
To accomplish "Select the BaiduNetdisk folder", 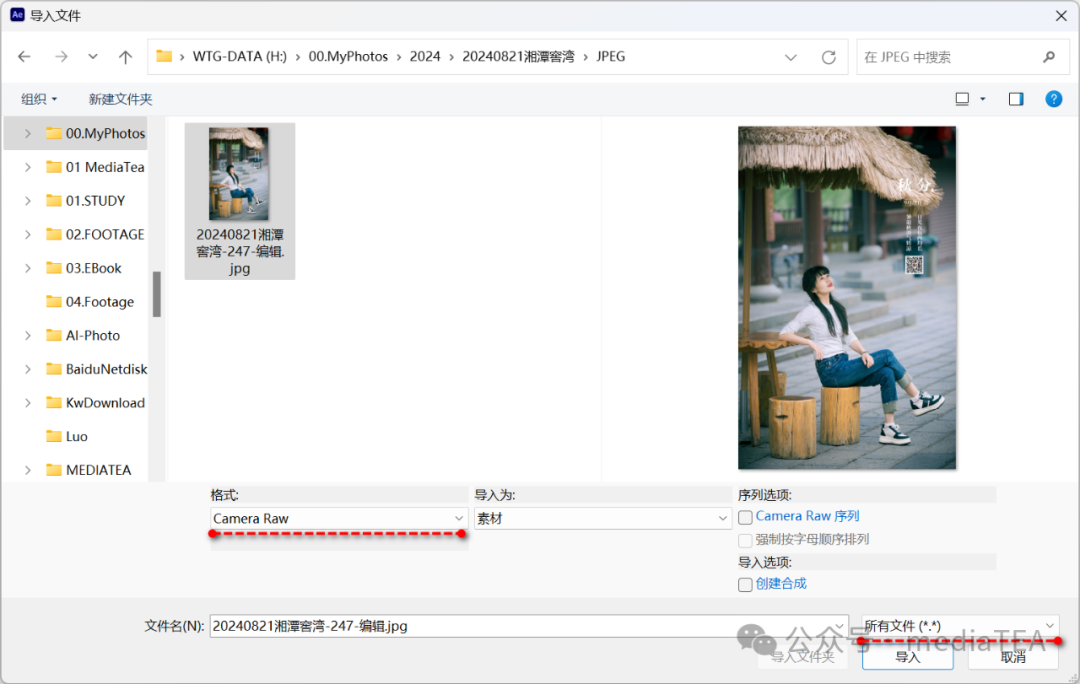I will pos(96,369).
